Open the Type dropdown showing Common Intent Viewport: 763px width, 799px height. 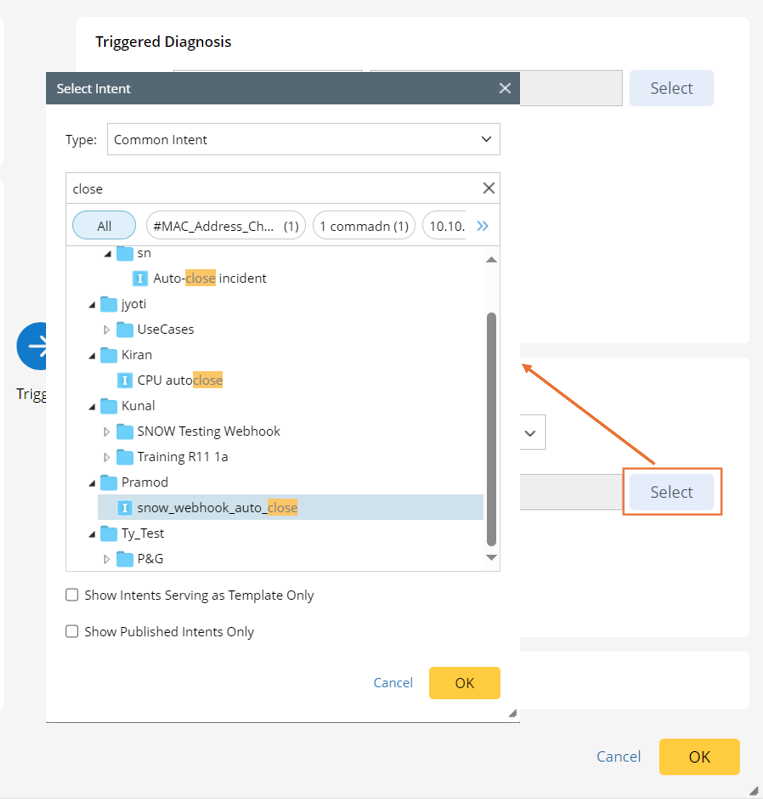tap(302, 140)
